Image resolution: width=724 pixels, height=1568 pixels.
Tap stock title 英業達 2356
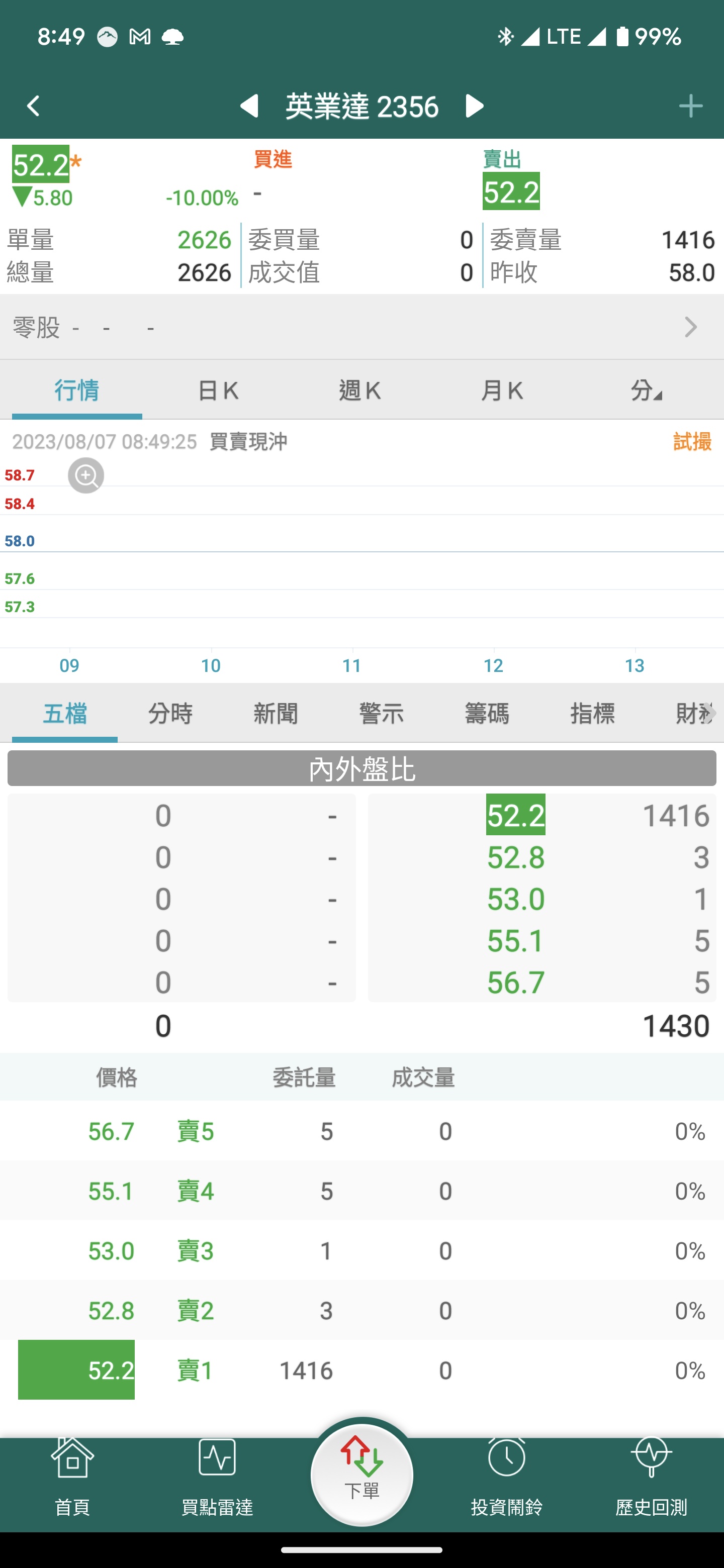pyautogui.click(x=361, y=107)
